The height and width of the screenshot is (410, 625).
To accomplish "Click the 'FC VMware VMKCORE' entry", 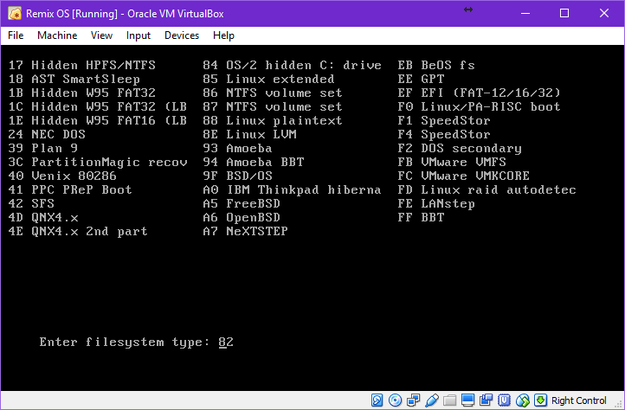I will click(x=463, y=176).
